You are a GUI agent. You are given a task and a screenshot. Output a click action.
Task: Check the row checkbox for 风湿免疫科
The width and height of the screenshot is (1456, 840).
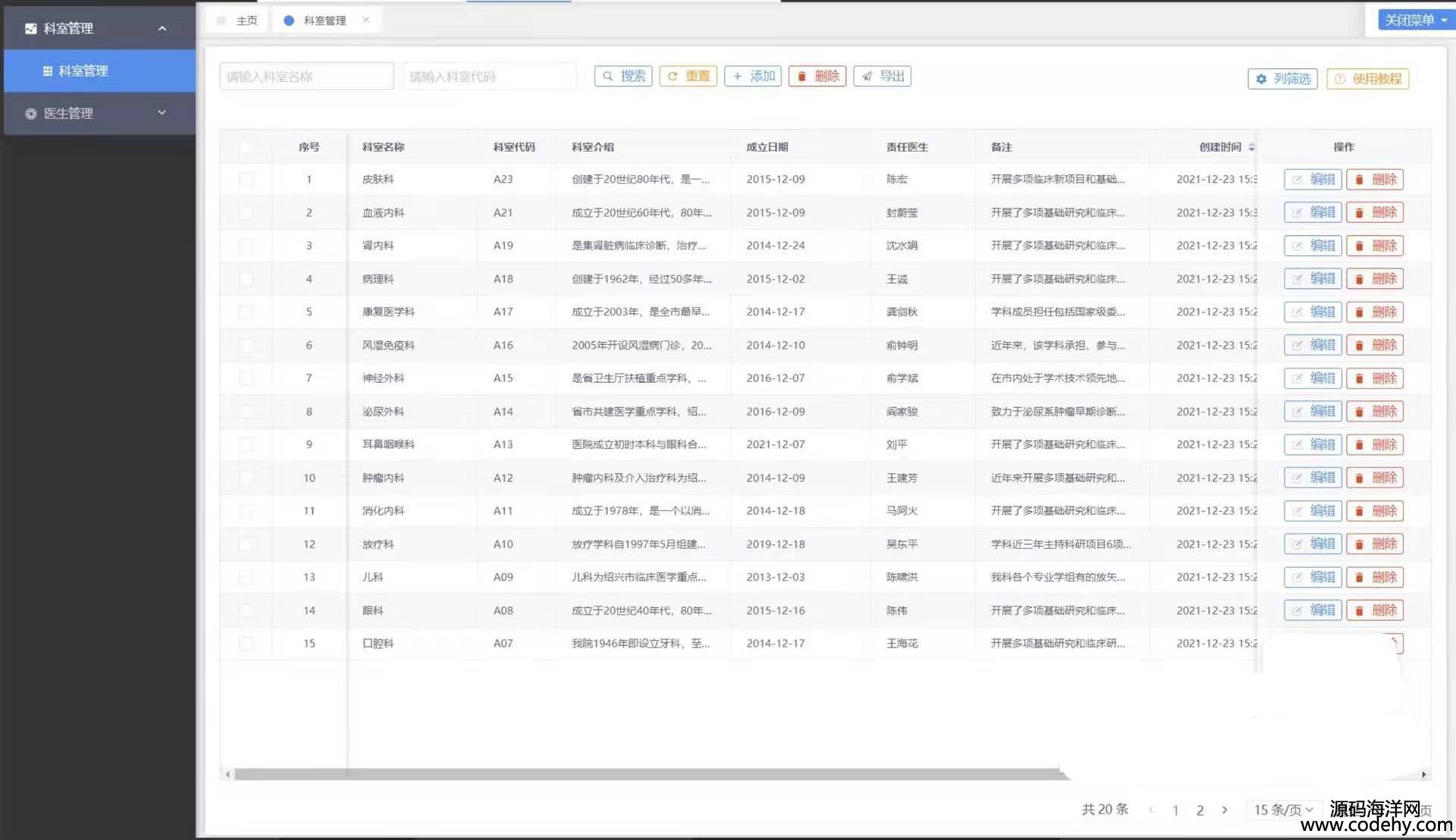point(246,345)
